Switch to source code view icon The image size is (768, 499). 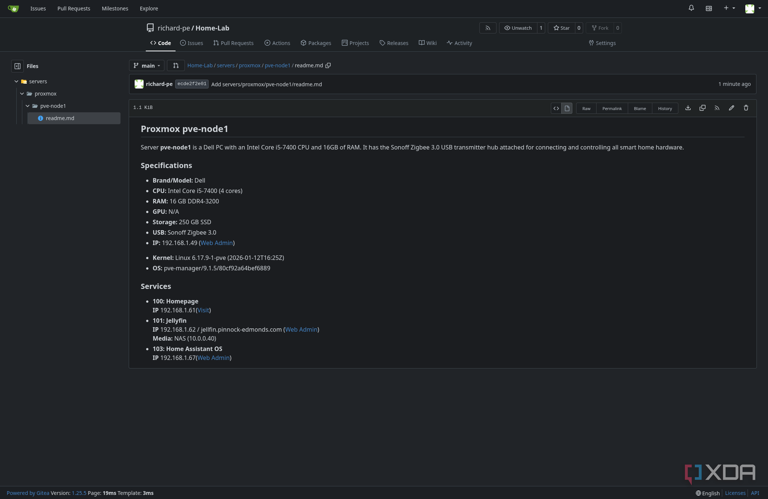point(556,108)
